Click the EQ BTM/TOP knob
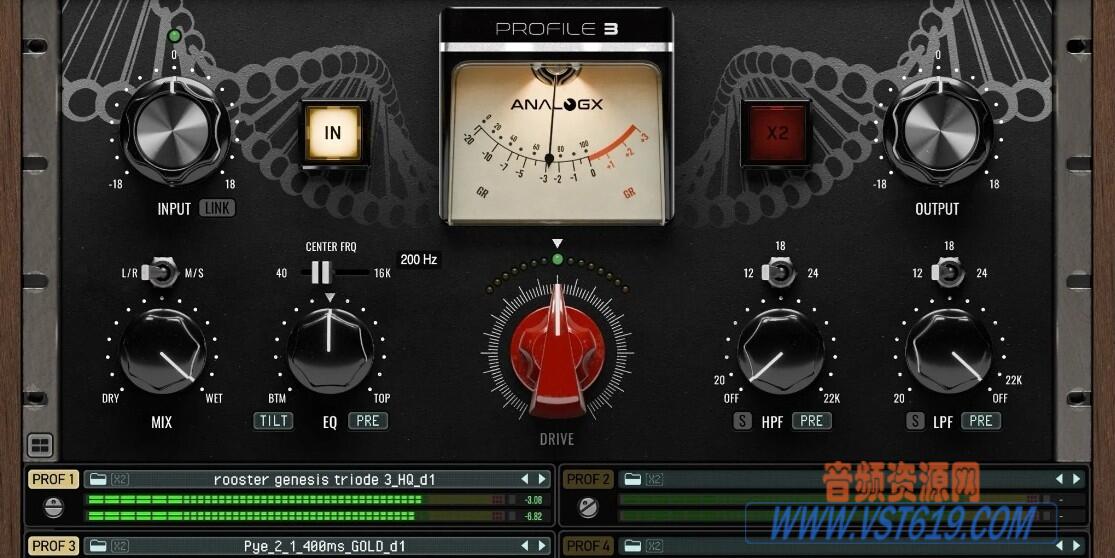1115x558 pixels. point(330,351)
